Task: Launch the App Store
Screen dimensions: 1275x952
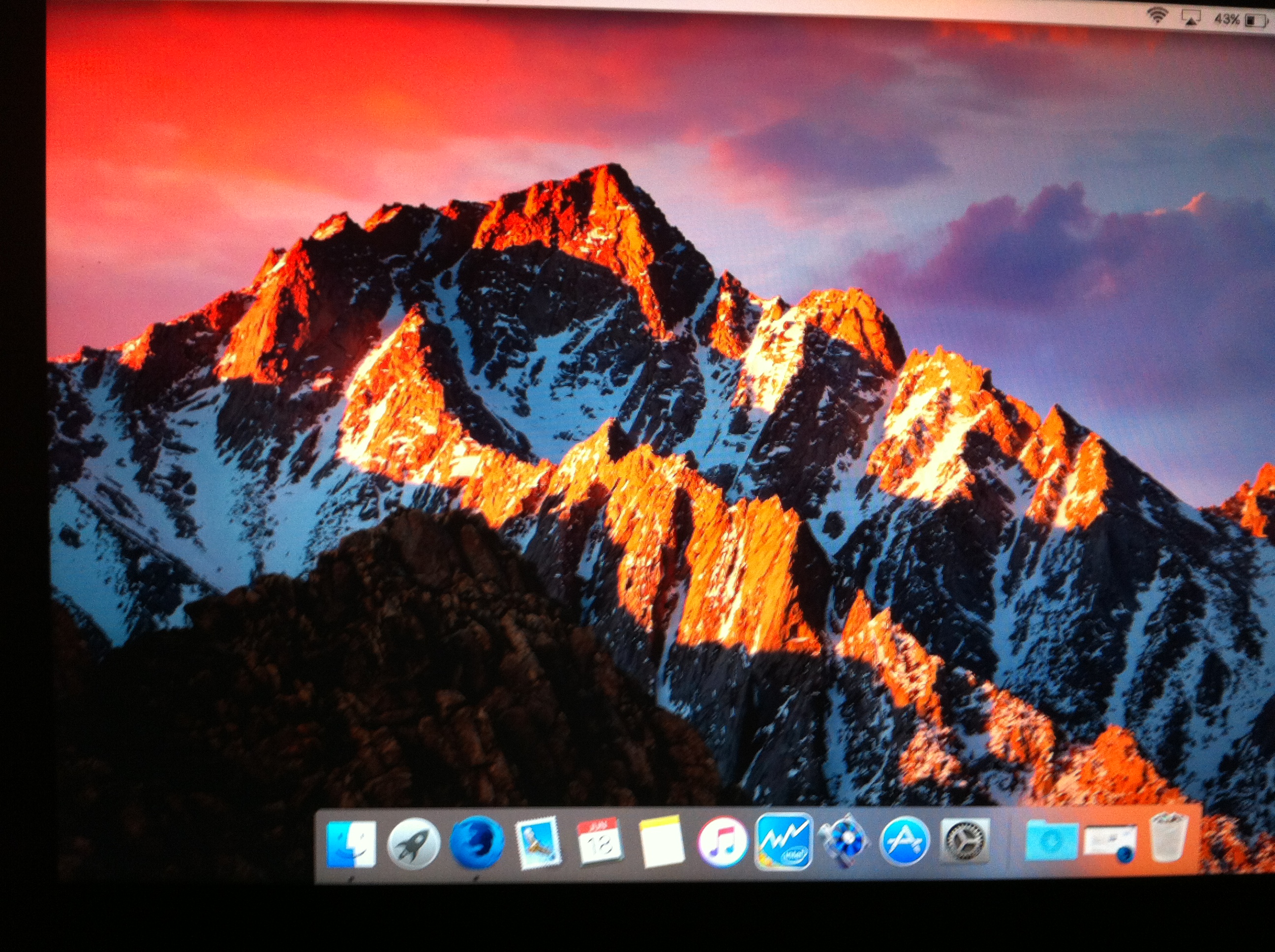Action: pyautogui.click(x=905, y=842)
